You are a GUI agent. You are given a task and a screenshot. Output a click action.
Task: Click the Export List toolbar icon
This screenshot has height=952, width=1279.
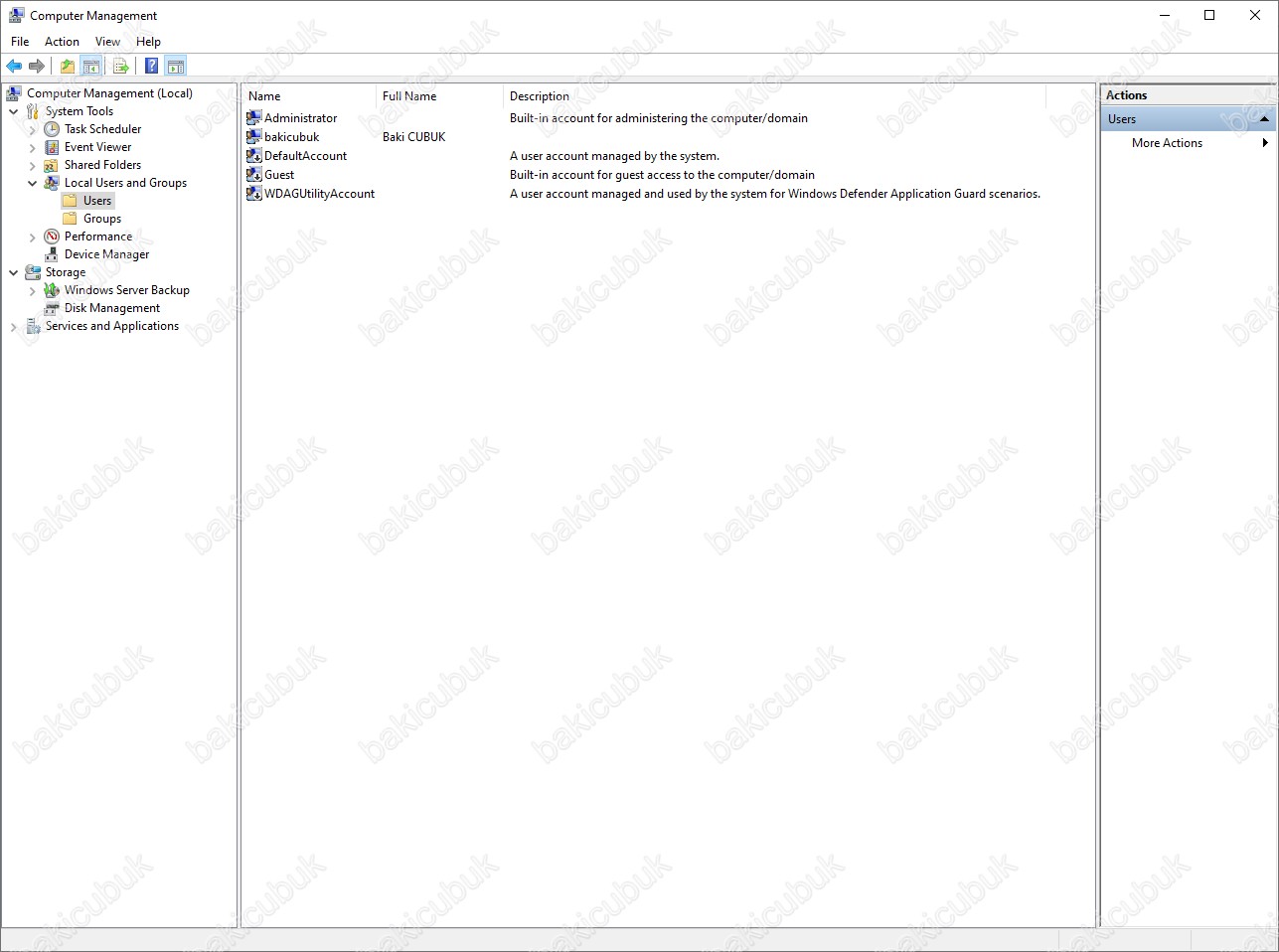click(121, 67)
